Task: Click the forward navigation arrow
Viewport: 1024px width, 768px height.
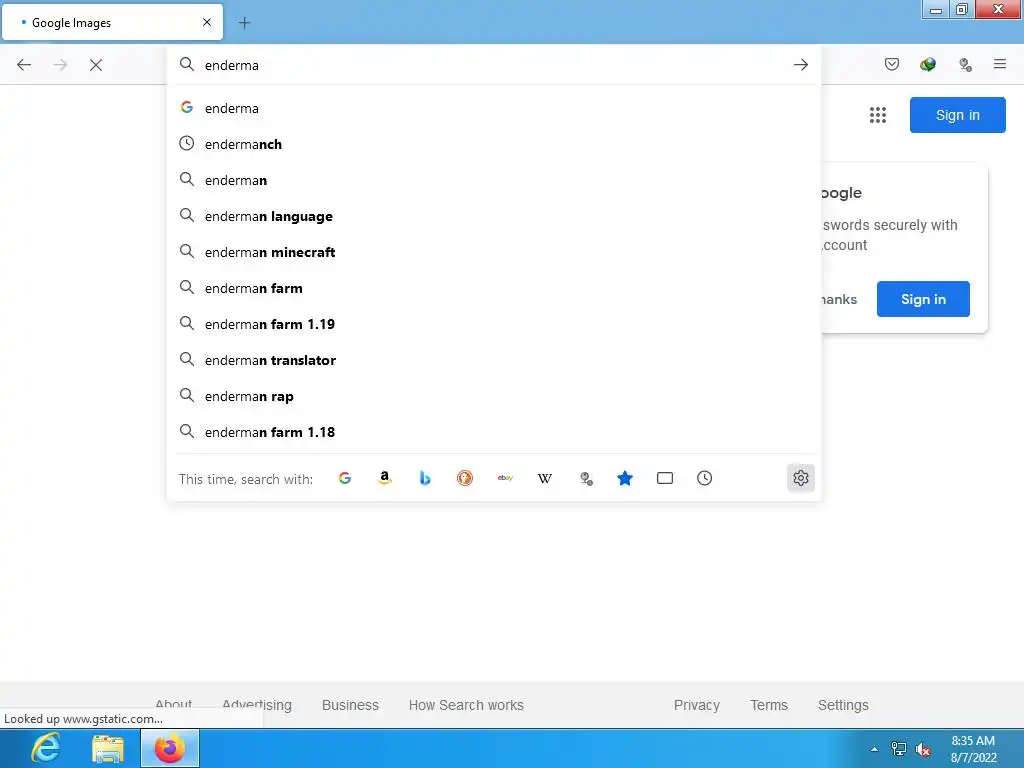Action: [x=60, y=65]
